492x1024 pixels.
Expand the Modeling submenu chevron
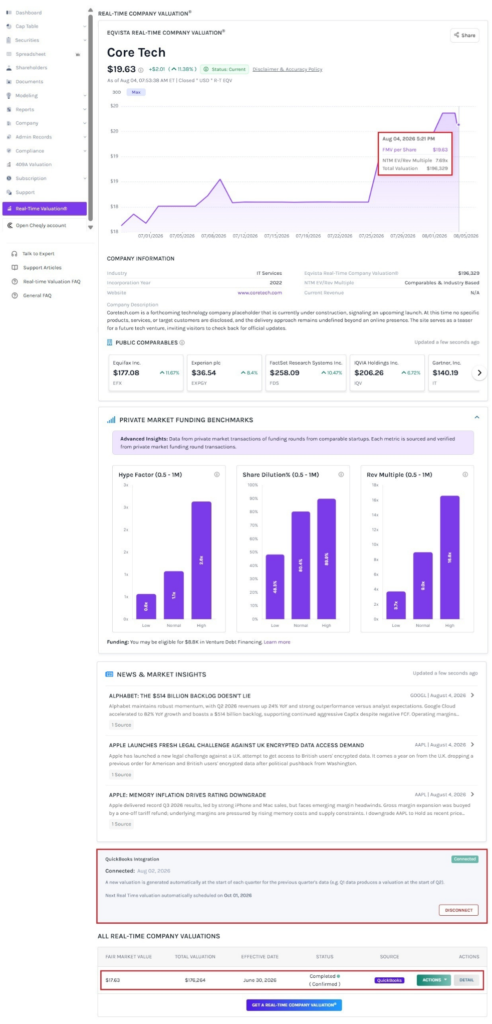[x=84, y=95]
